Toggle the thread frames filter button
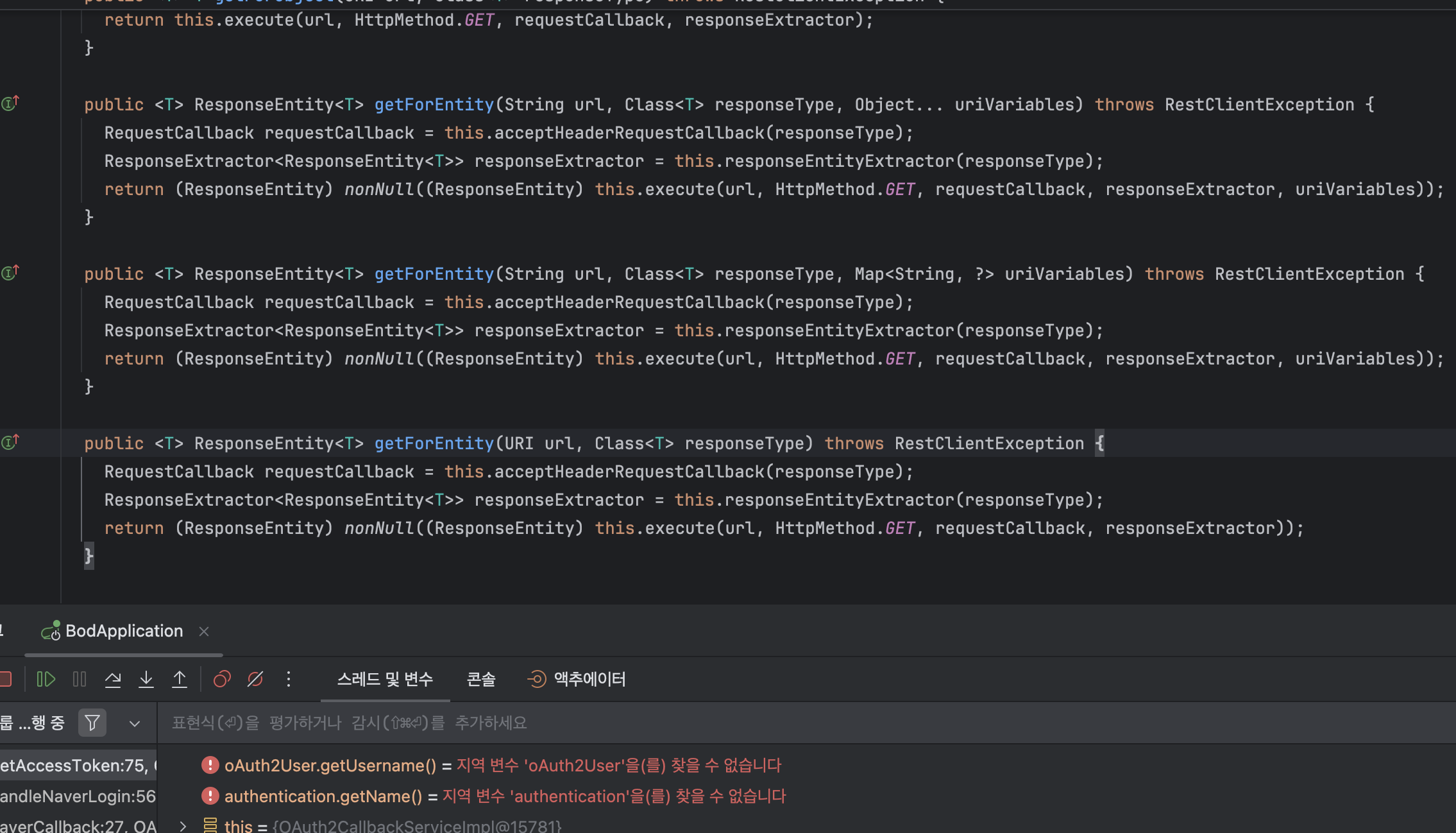The image size is (1456, 833). pyautogui.click(x=92, y=723)
